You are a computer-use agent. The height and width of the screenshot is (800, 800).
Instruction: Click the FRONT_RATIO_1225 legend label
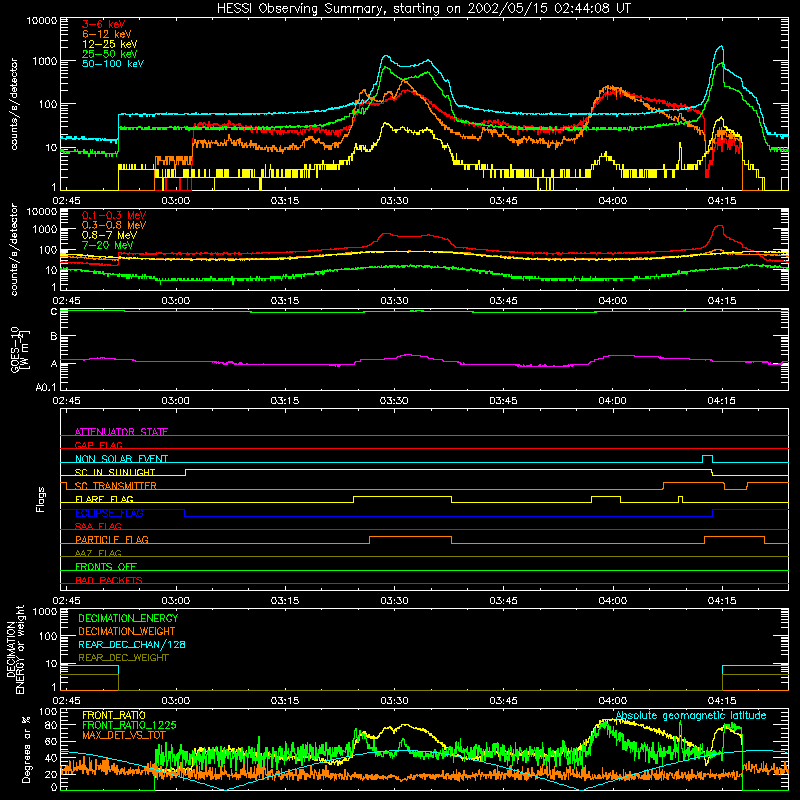pos(129,725)
